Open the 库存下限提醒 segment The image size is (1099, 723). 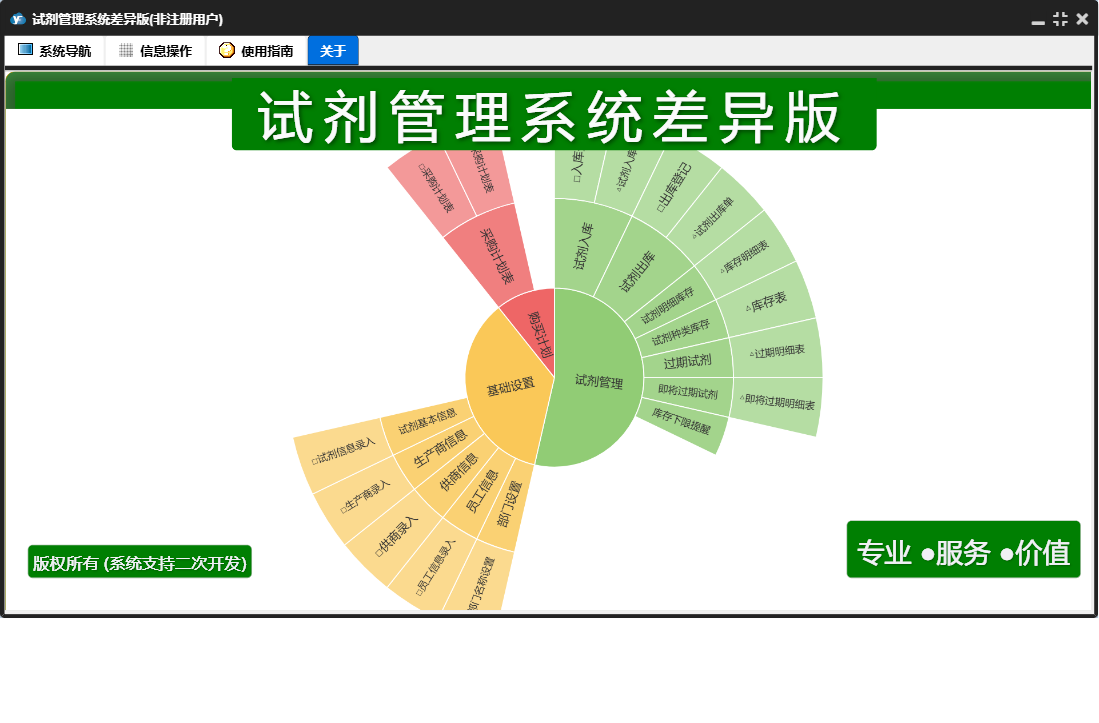pos(681,420)
